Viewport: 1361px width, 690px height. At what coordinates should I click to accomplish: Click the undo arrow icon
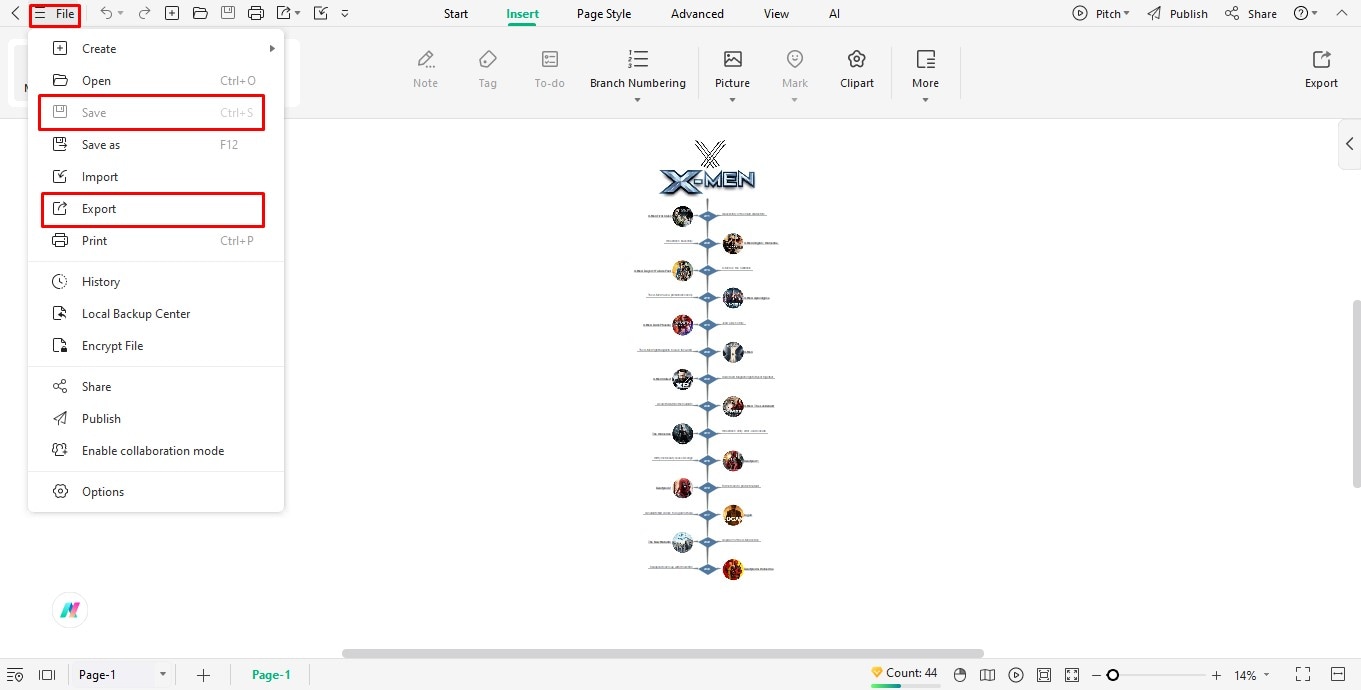point(106,14)
